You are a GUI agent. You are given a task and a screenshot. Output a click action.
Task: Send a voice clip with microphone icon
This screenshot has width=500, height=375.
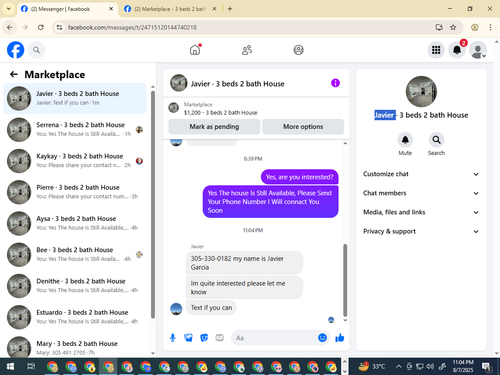(x=173, y=338)
